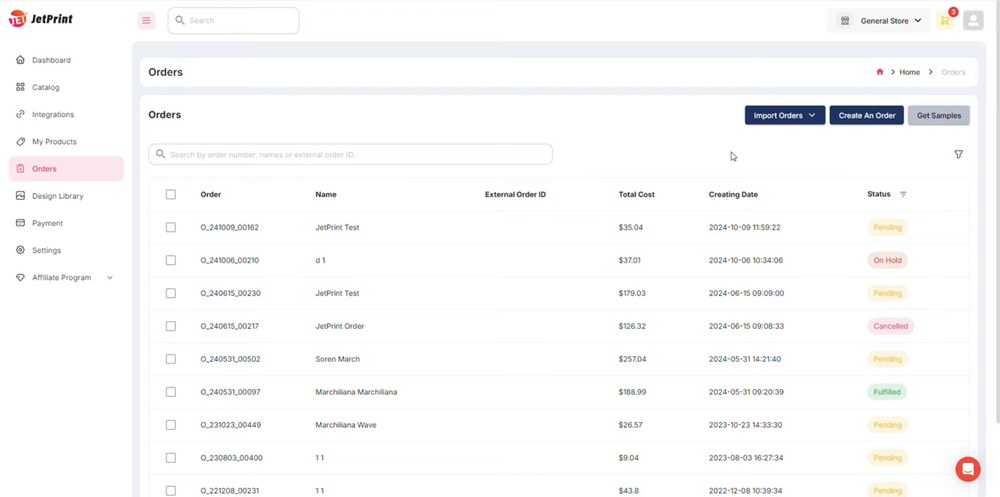This screenshot has width=1000, height=497.
Task: Click the JetPrint logo
Action: tap(41, 19)
